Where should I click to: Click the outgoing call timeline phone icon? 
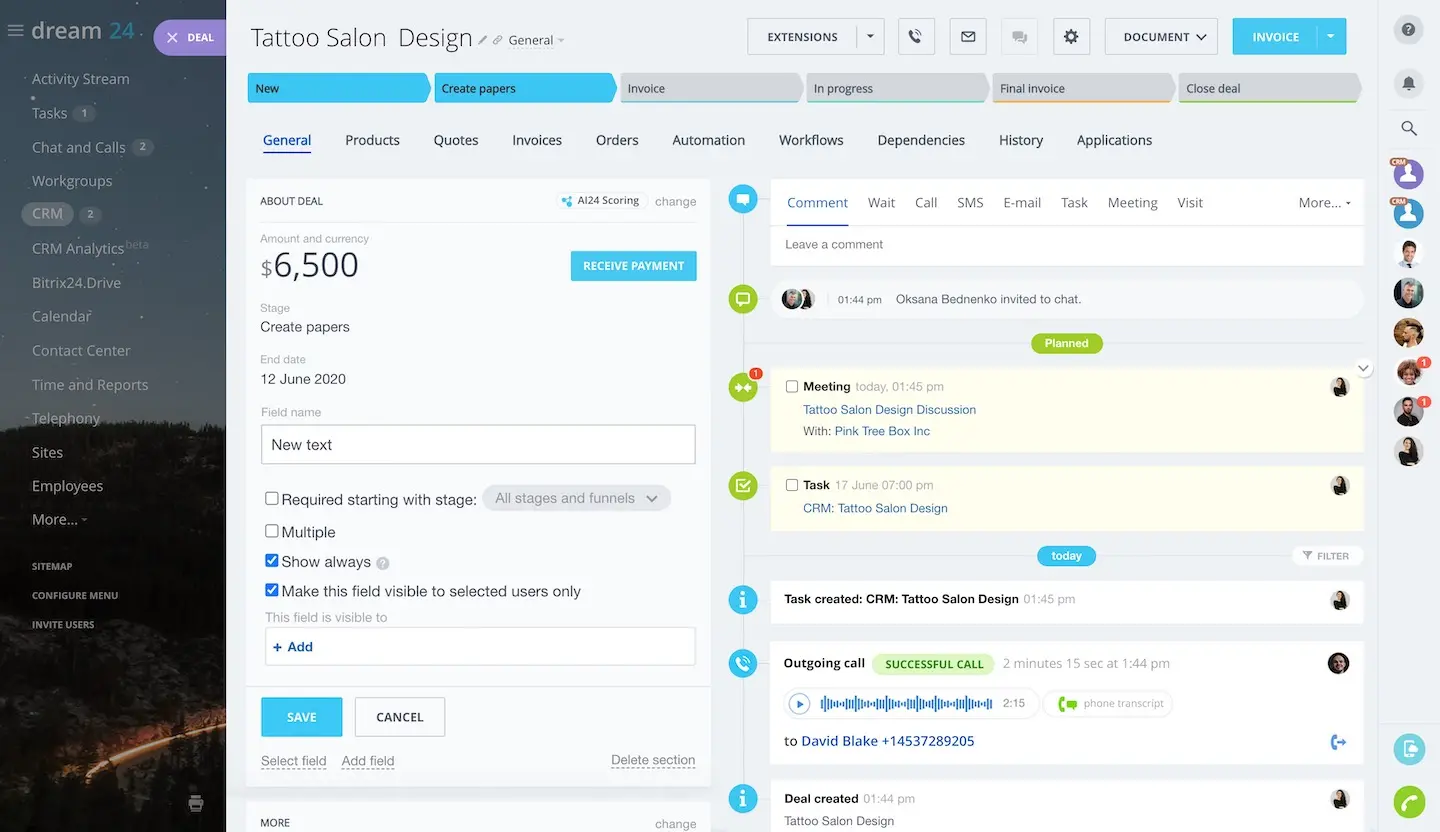(x=742, y=662)
